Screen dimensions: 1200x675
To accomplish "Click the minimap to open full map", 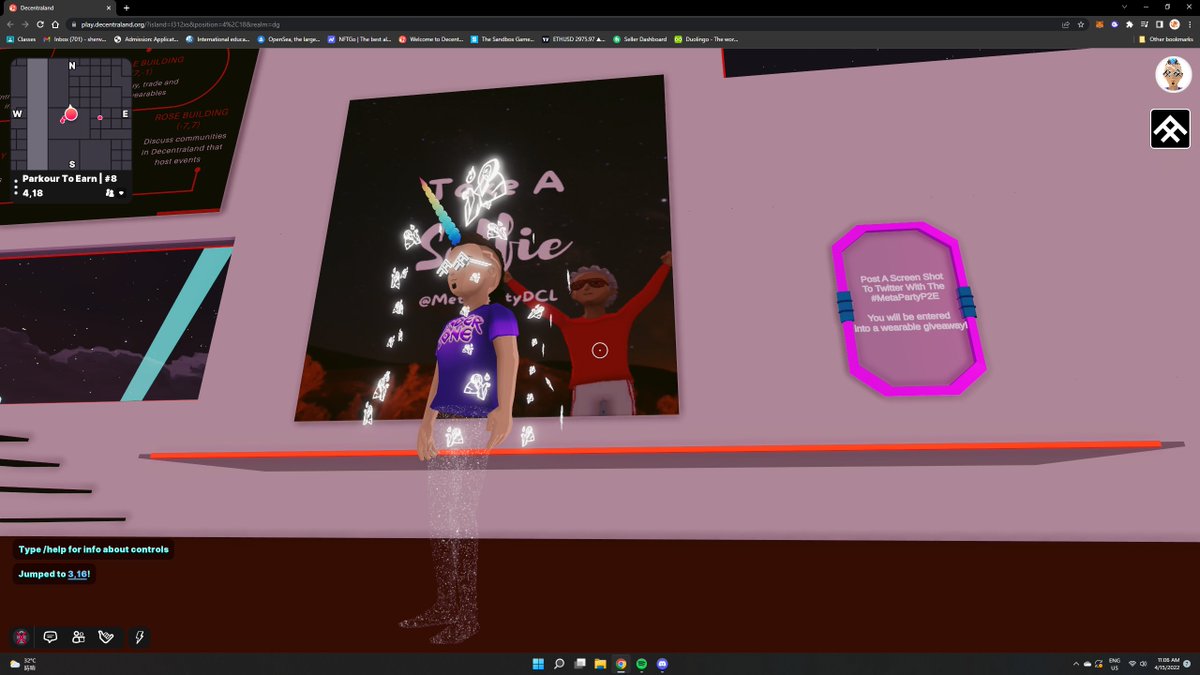I will coord(72,113).
